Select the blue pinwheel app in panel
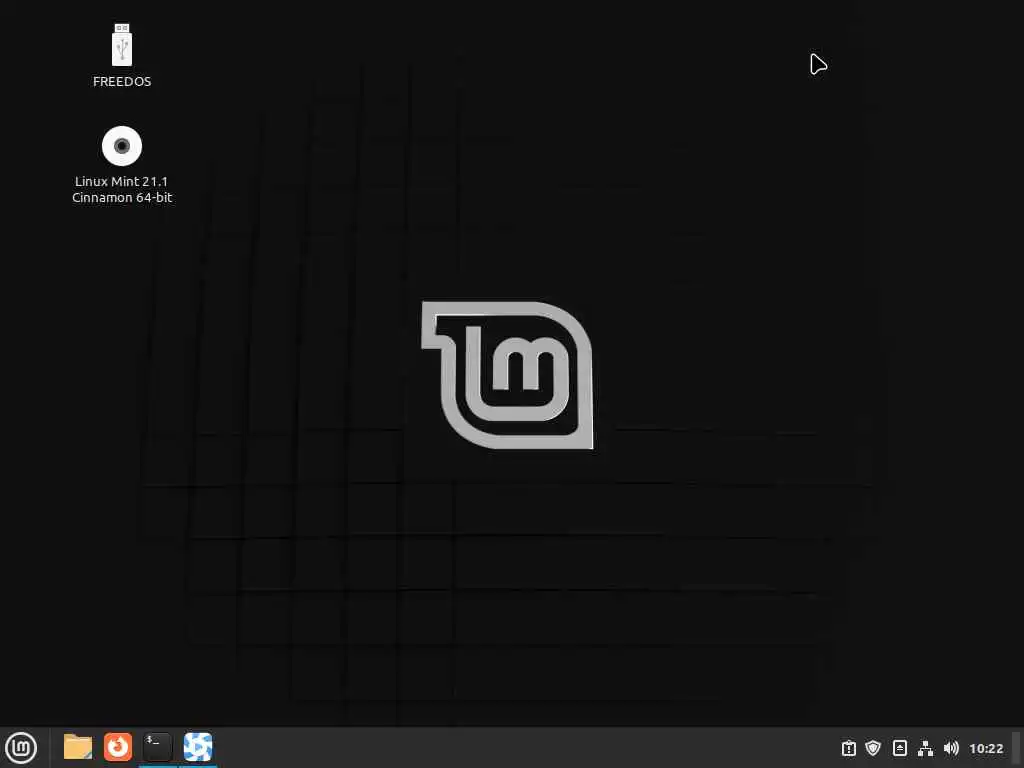 pyautogui.click(x=198, y=747)
